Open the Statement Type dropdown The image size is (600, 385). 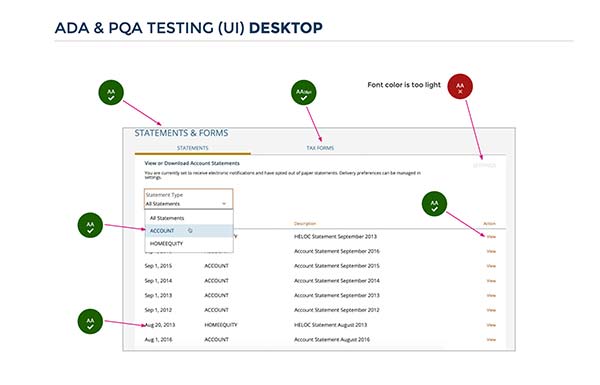[188, 199]
